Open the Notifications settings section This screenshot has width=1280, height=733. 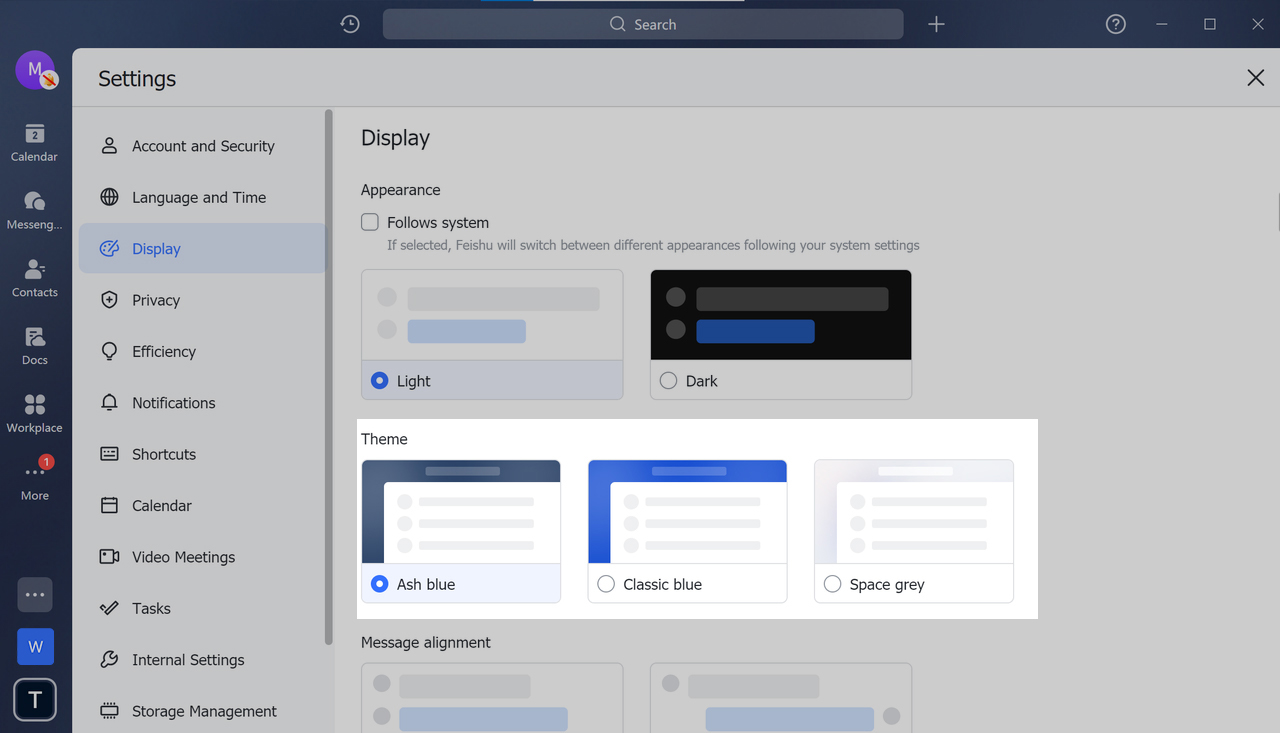(x=173, y=402)
